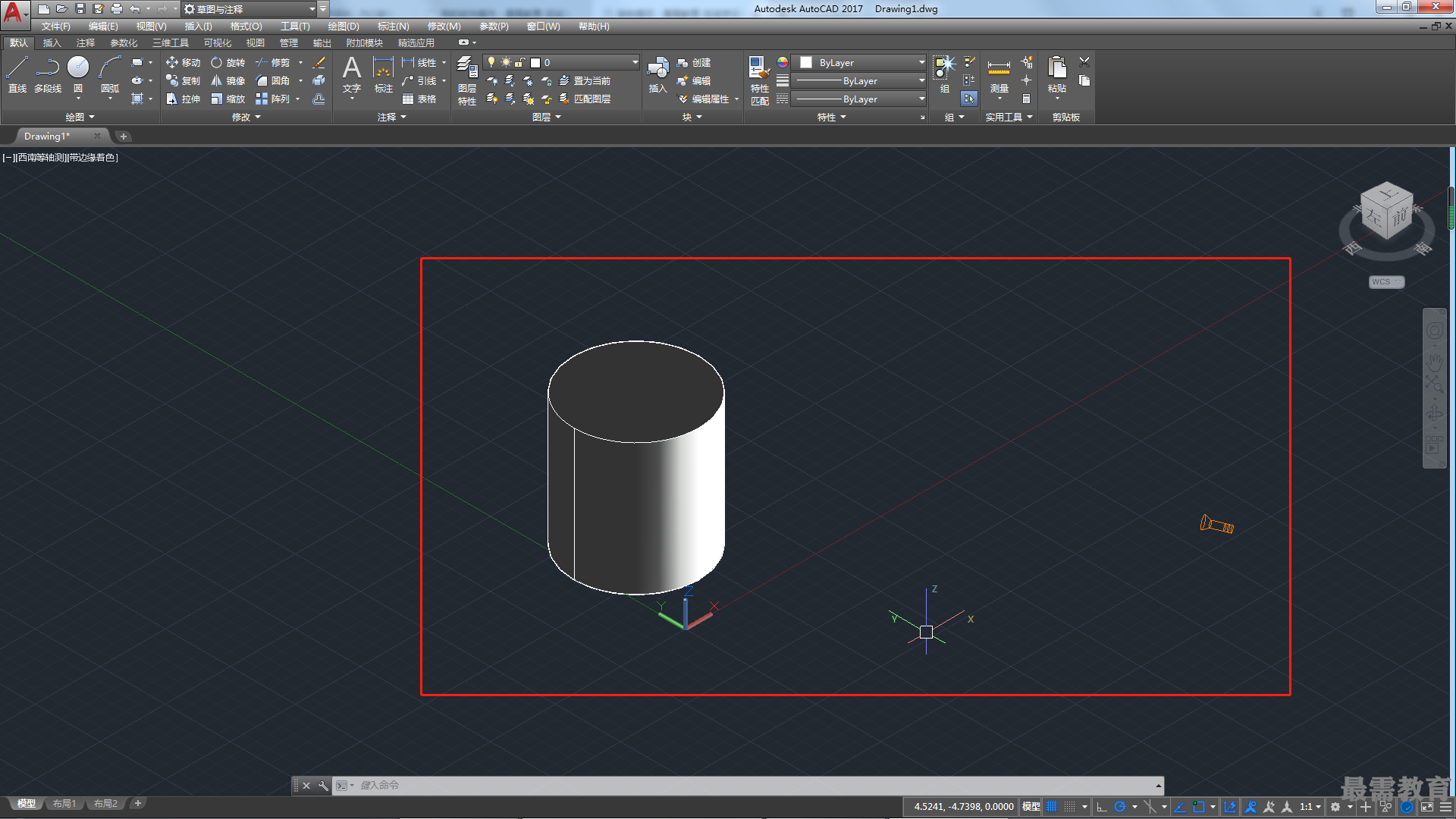This screenshot has width=1456, height=819.
Task: Click the Text (文字) tool
Action: point(352,75)
